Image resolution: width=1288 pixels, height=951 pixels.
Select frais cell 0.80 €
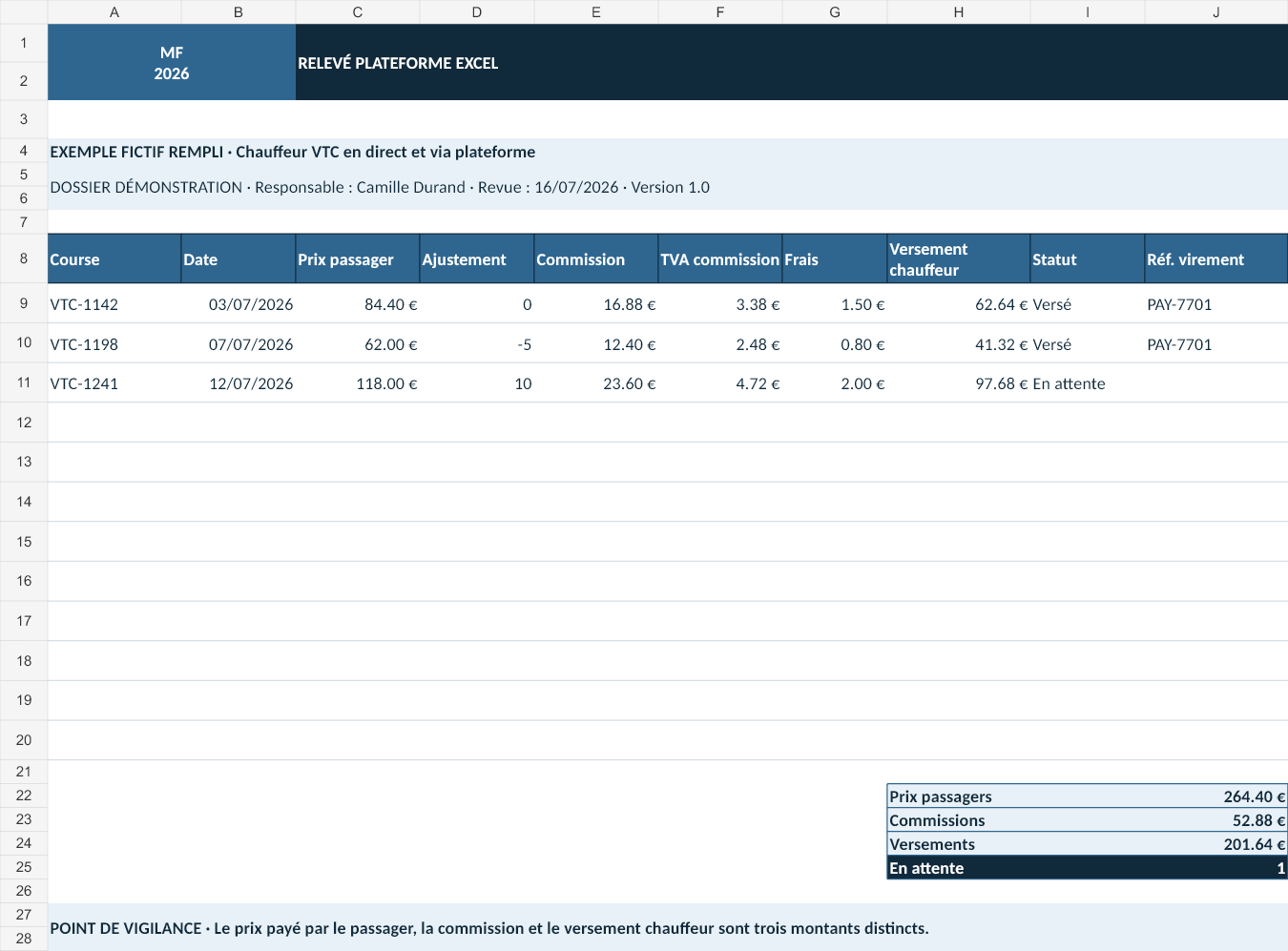tap(835, 344)
